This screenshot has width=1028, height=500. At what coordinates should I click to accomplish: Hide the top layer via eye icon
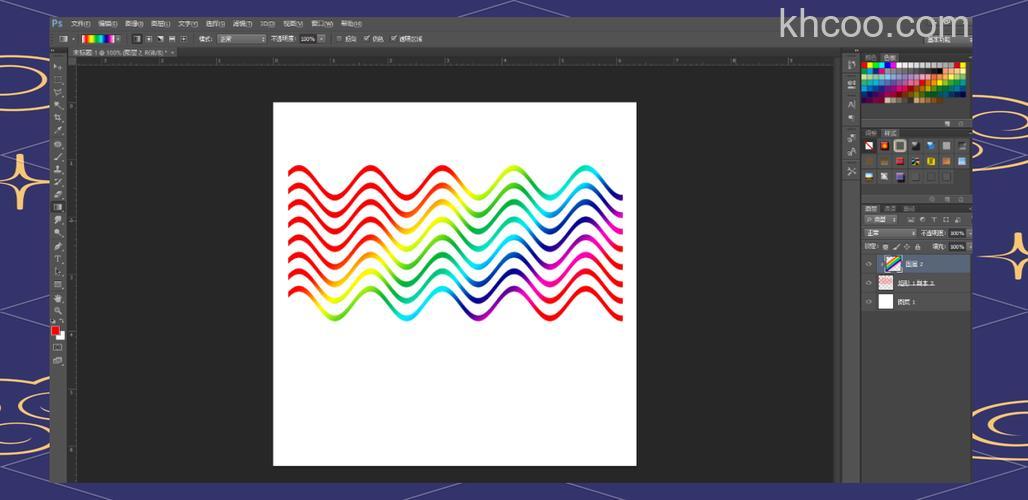(868, 264)
